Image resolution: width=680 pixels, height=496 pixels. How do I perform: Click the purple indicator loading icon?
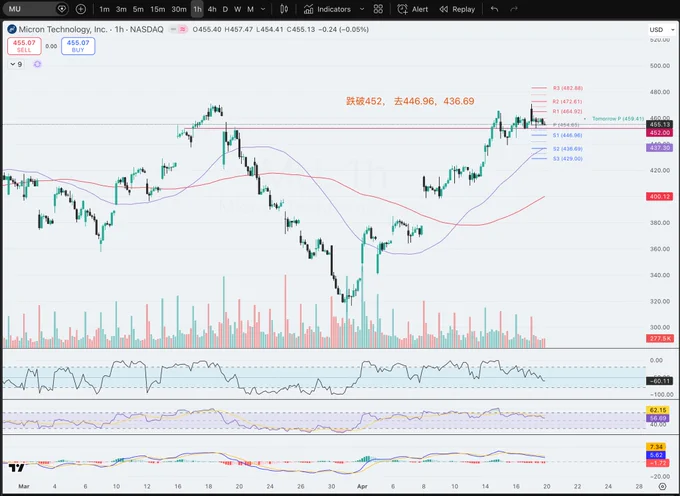(x=37, y=64)
